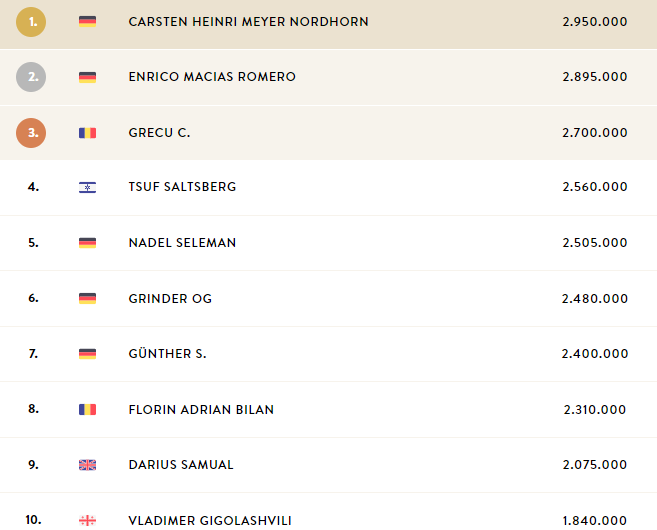The image size is (657, 530).
Task: Click Romanian flag next to Grecu C.
Action: pos(87,133)
